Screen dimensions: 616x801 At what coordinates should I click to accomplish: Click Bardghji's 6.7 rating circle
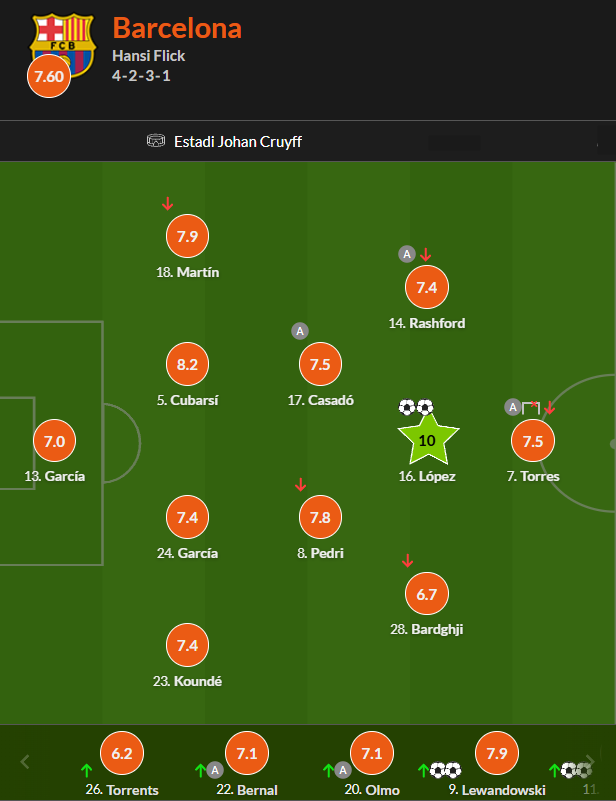pos(427,594)
